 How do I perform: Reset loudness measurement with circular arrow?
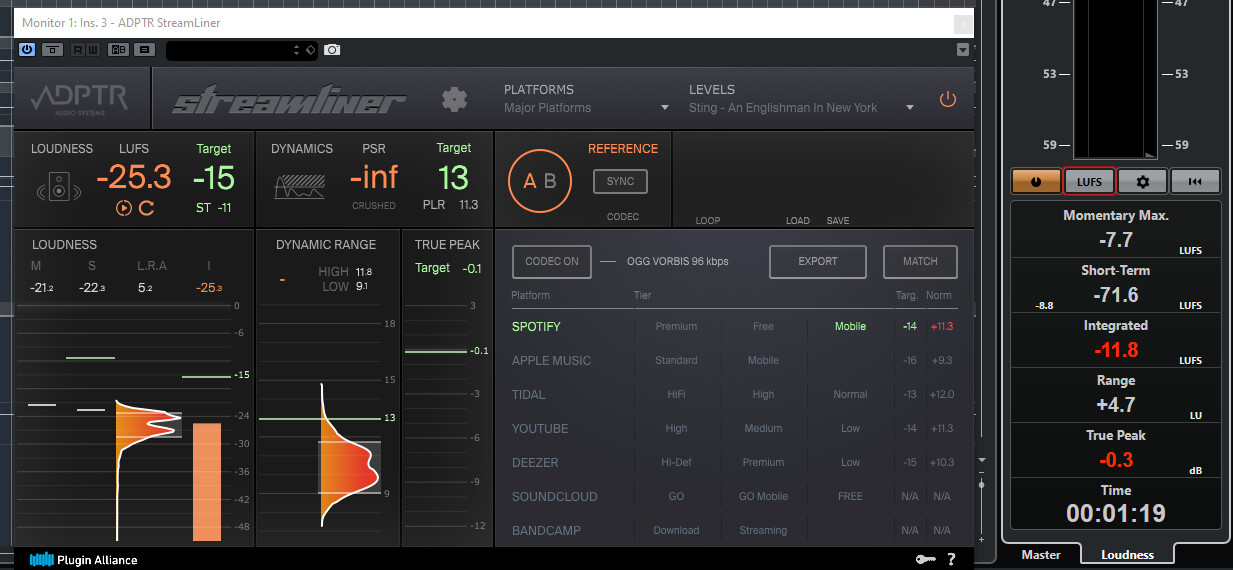[x=146, y=208]
